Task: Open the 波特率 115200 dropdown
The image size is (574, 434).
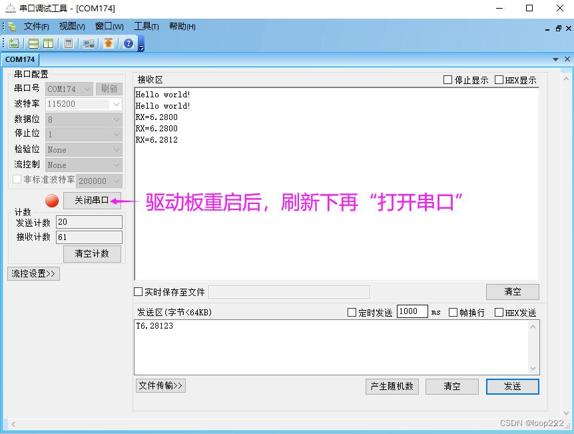Action: pyautogui.click(x=84, y=104)
